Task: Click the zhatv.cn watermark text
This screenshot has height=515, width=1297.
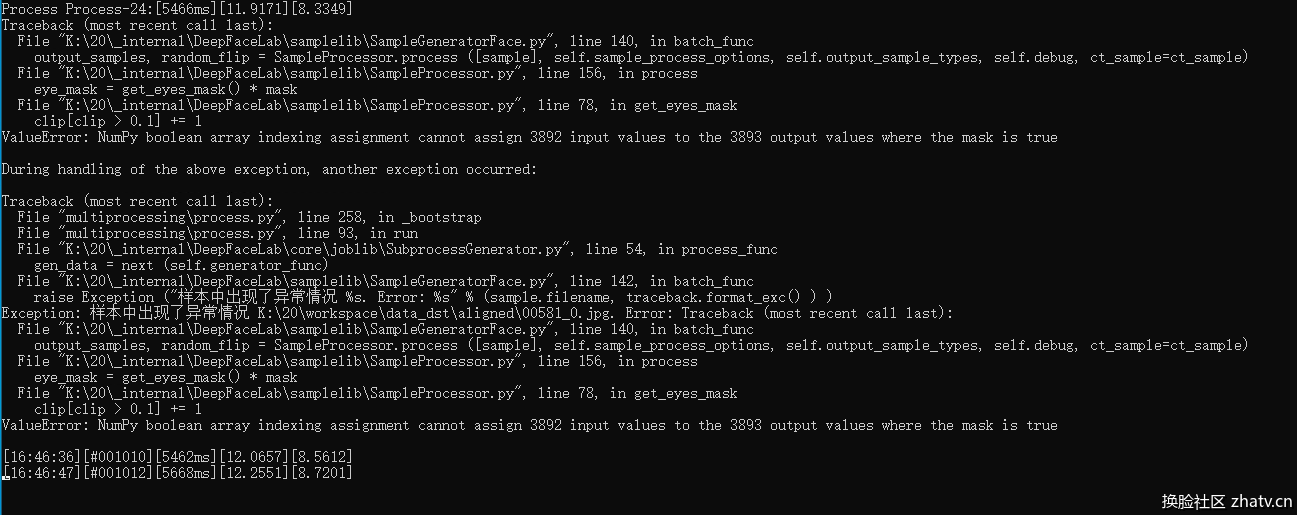Action: pos(1261,501)
